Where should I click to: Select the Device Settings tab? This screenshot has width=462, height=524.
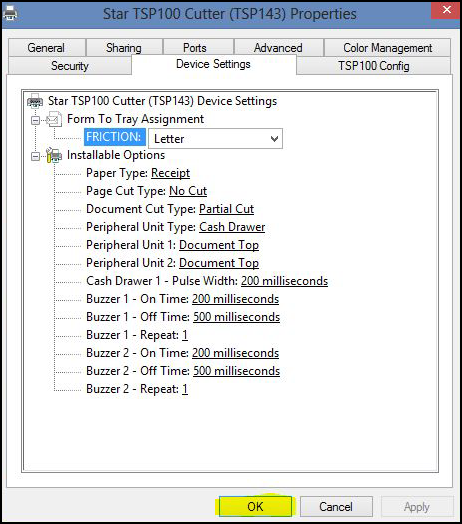214,64
